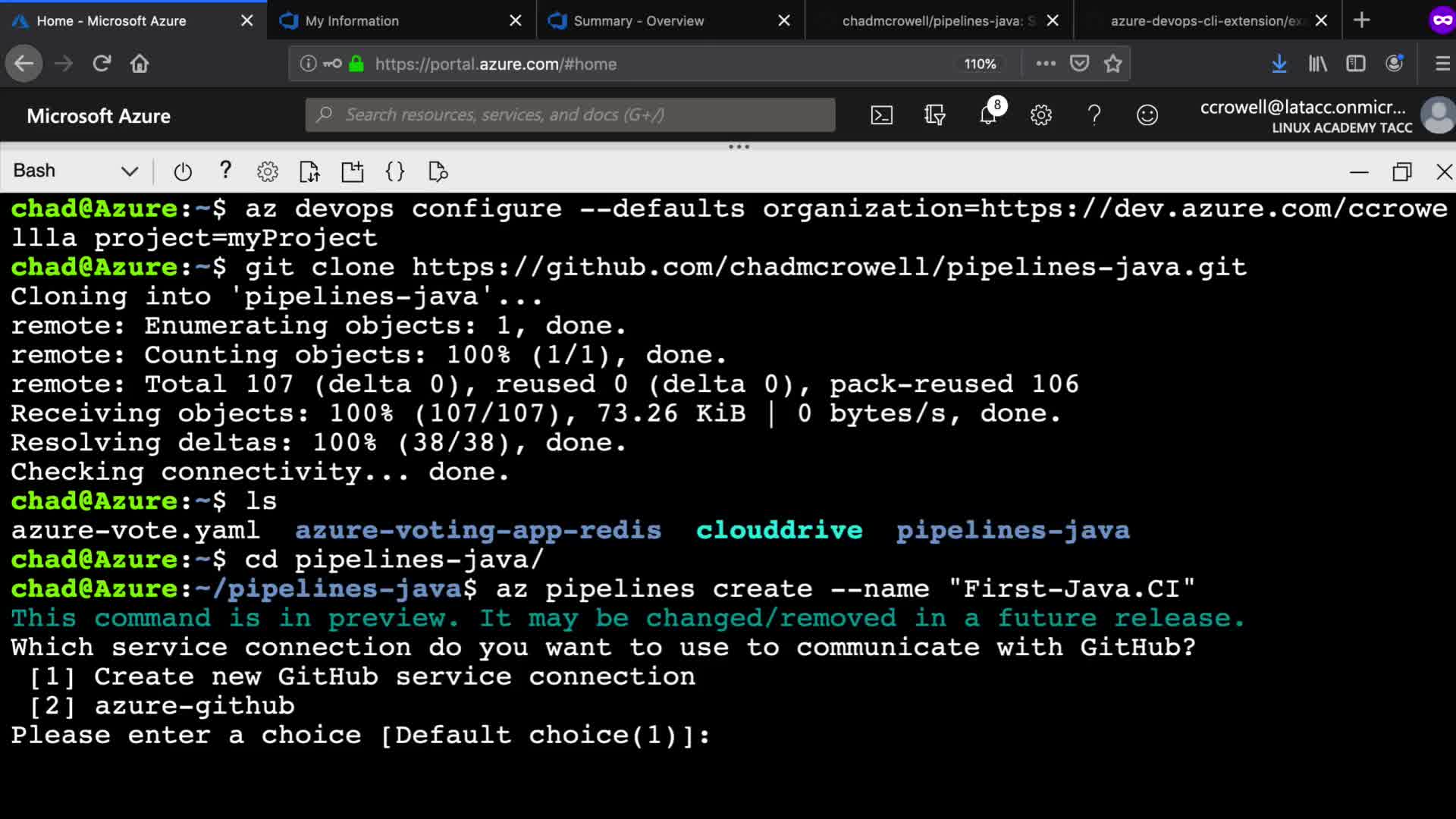This screenshot has height=819, width=1456.
Task: Click the Azure search resources field
Action: click(x=570, y=115)
